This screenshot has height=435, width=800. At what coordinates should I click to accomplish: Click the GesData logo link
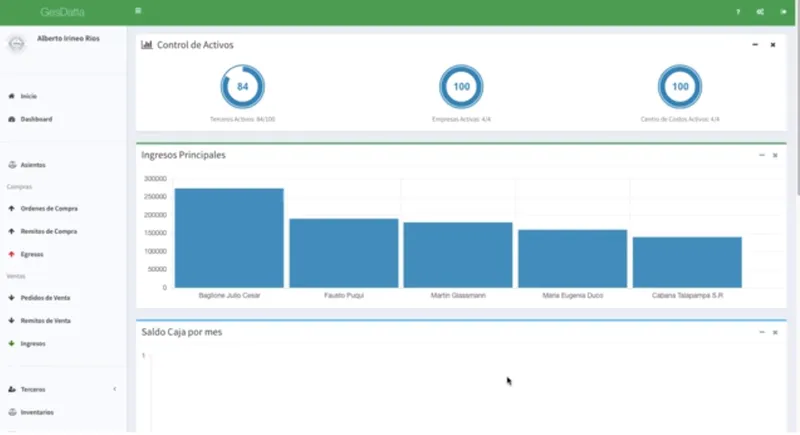[x=62, y=12]
